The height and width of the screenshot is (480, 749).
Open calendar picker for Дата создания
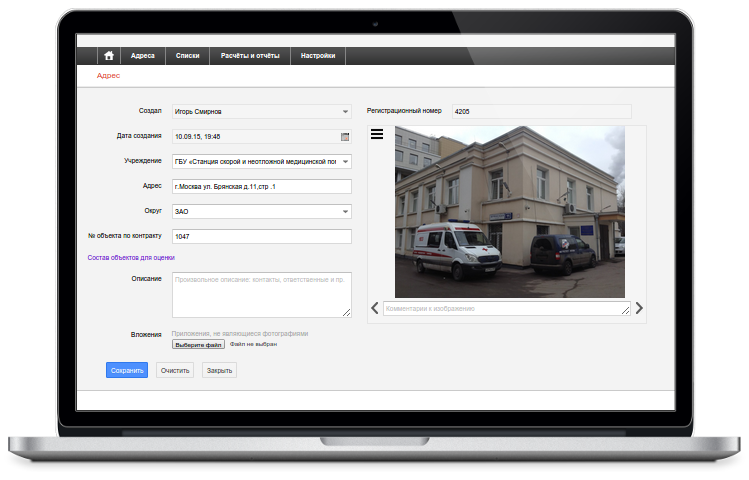pos(345,136)
